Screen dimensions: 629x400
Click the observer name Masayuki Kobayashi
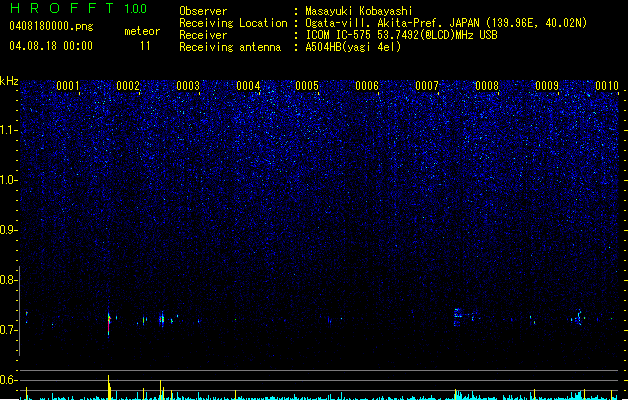pos(359,11)
